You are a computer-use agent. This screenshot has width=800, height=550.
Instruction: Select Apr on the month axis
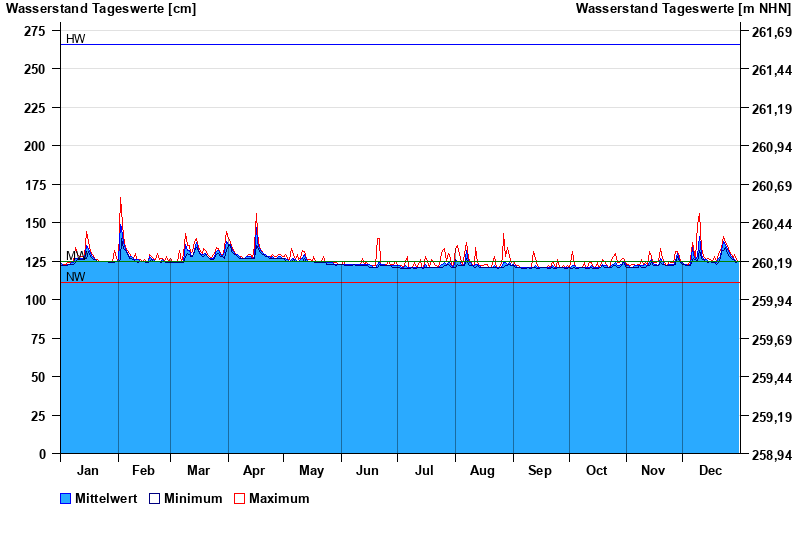(254, 471)
